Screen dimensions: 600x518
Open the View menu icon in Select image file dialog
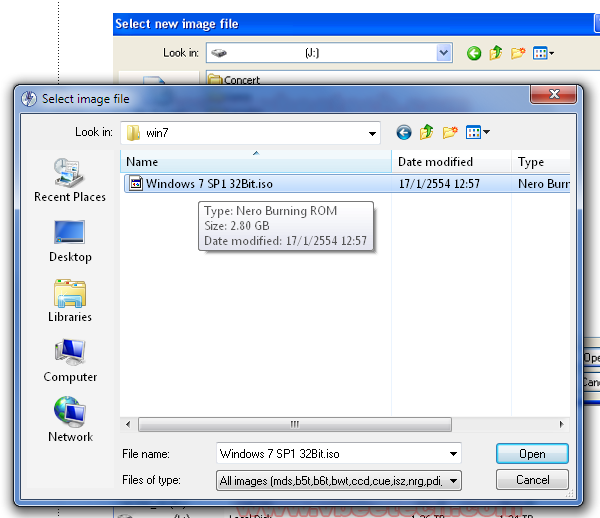[477, 132]
